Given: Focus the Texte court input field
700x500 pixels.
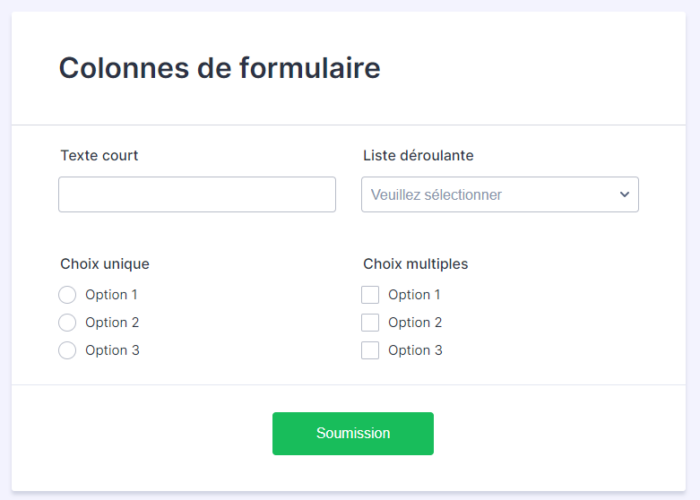Looking at the screenshot, I should [x=197, y=195].
